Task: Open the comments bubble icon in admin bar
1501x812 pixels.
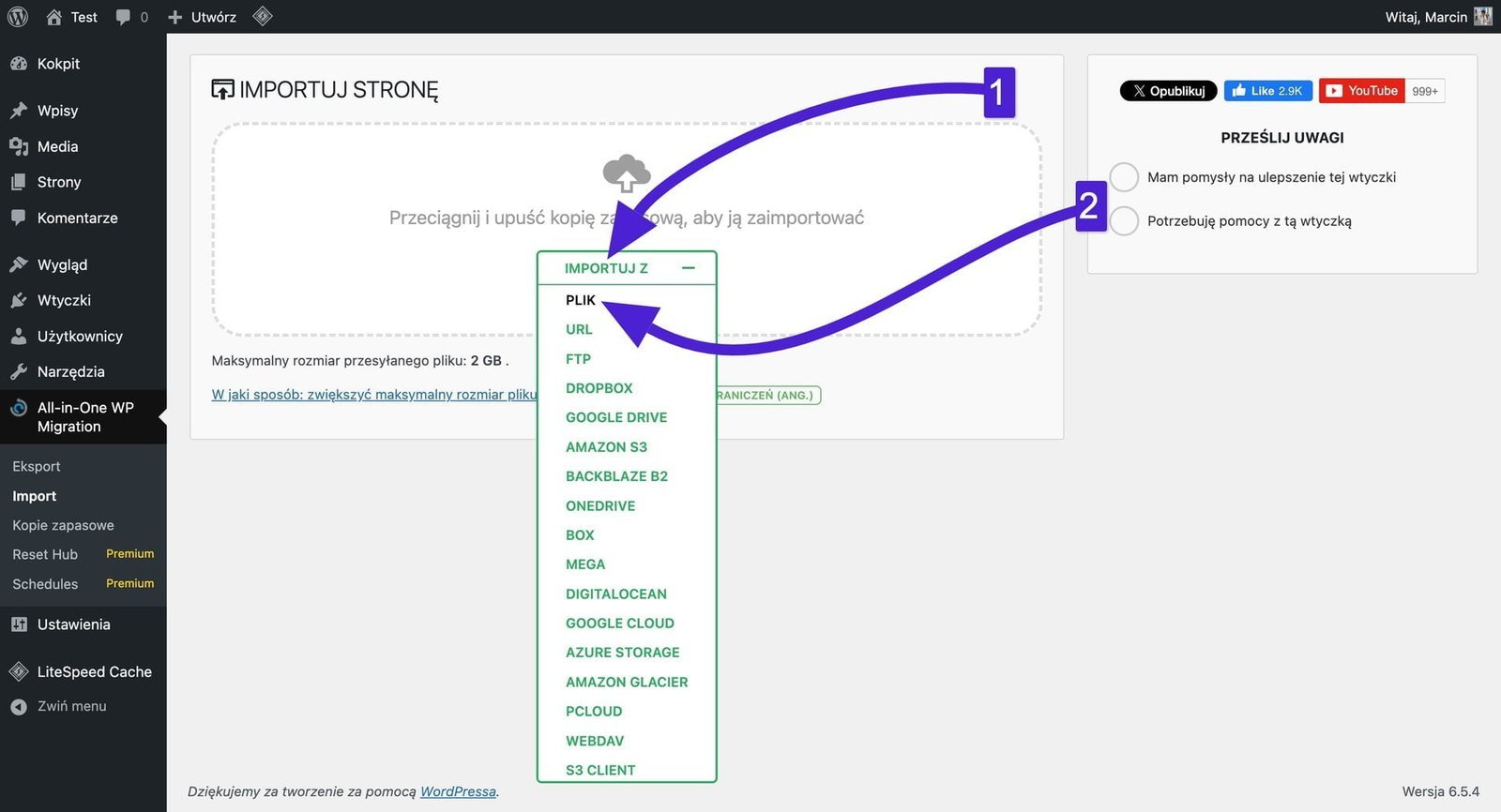Action: (x=123, y=17)
